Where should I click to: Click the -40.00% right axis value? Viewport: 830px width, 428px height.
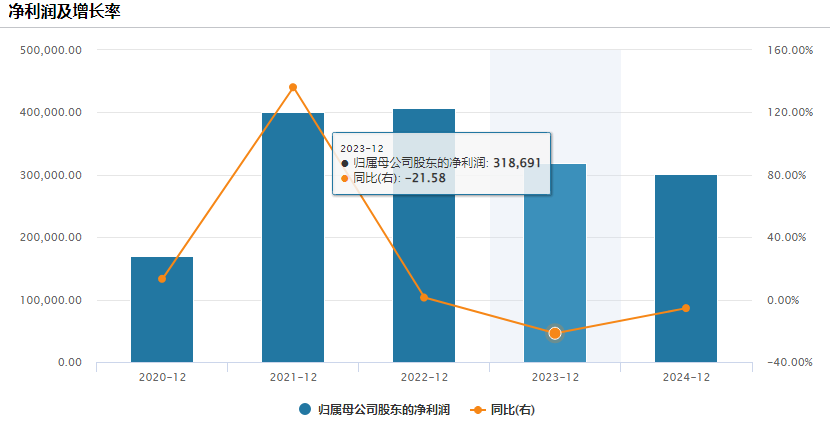point(789,362)
